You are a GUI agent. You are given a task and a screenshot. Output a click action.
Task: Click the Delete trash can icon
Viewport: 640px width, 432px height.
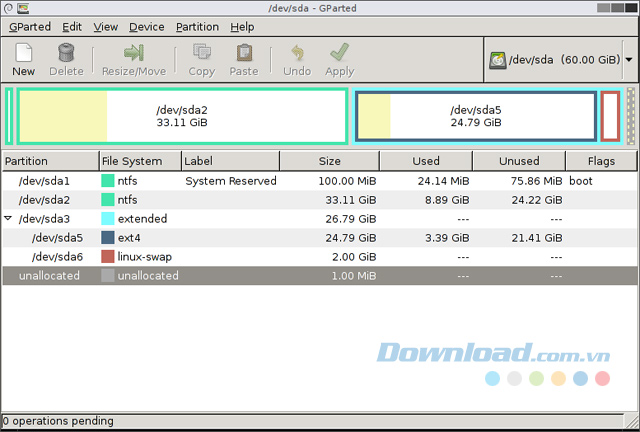[x=66, y=53]
